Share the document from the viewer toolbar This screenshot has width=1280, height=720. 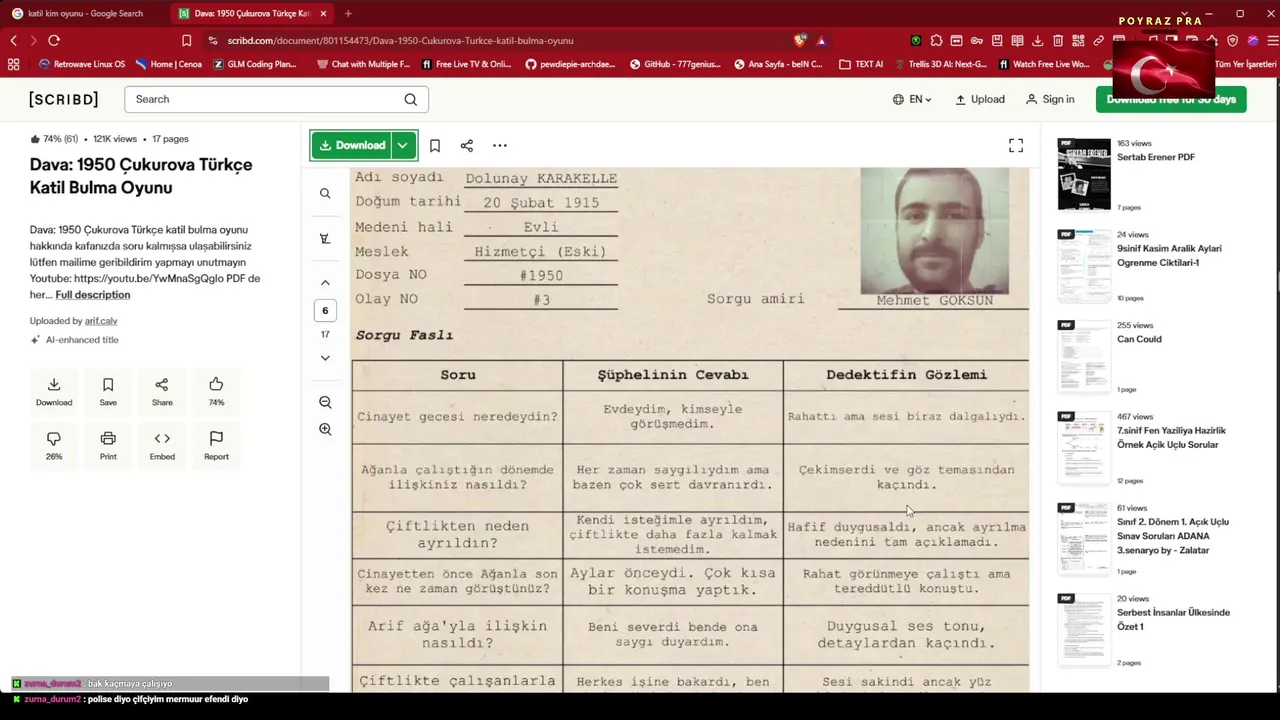[467, 146]
